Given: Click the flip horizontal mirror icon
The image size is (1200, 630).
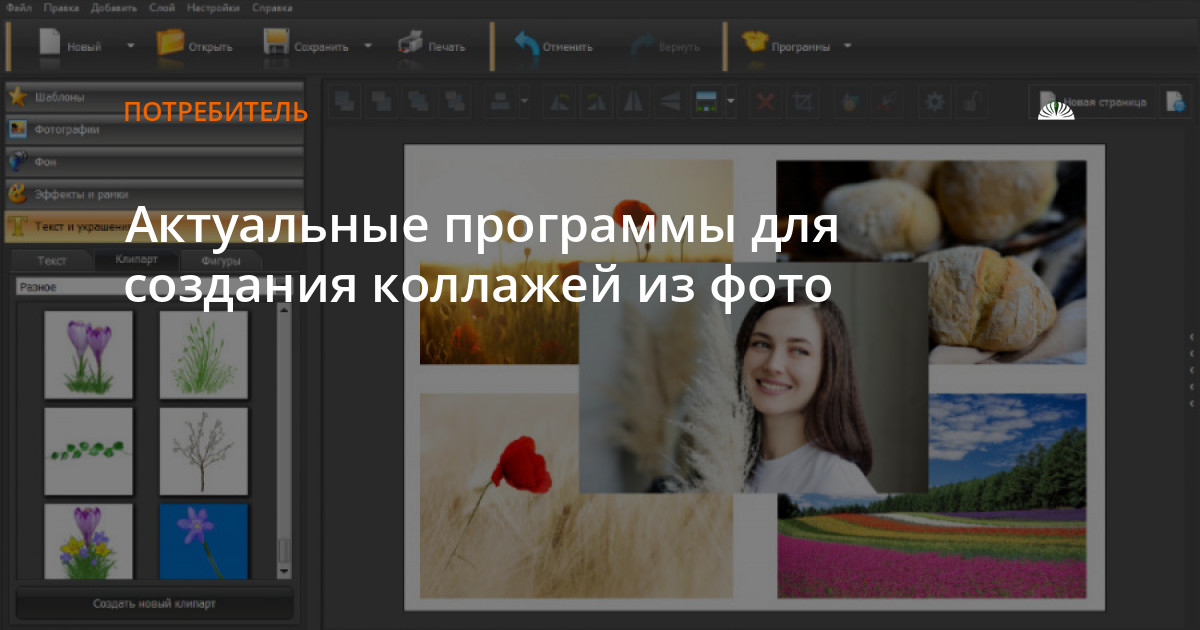Looking at the screenshot, I should pyautogui.click(x=634, y=101).
